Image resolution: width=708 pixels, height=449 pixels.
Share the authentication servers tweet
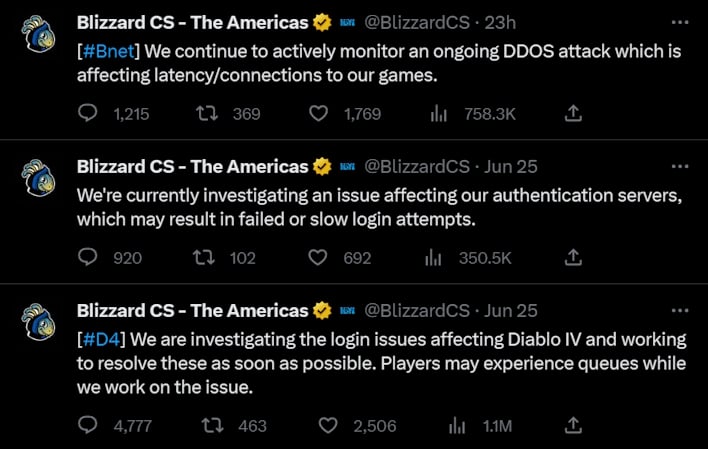pyautogui.click(x=573, y=257)
